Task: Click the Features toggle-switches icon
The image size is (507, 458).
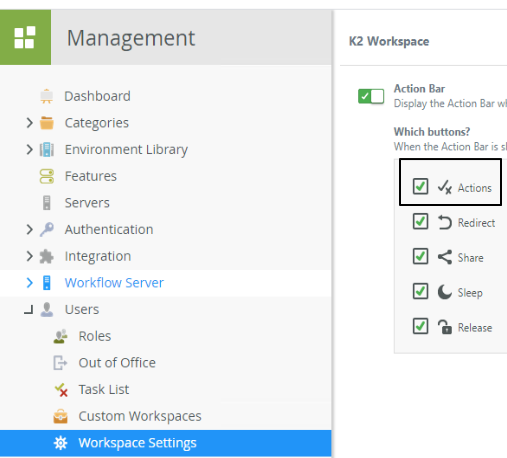Action: click(47, 176)
